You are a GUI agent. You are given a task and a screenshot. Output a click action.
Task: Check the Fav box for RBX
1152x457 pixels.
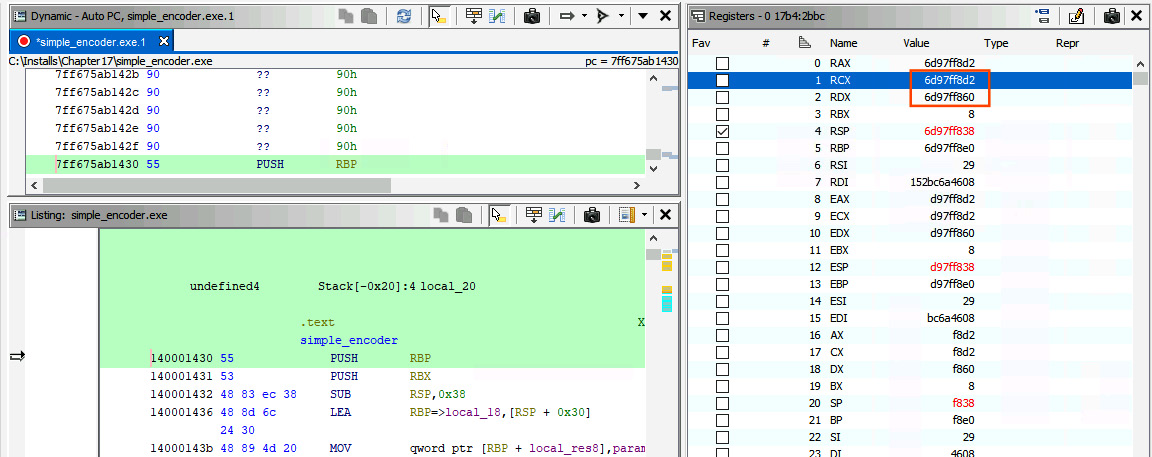click(x=722, y=115)
